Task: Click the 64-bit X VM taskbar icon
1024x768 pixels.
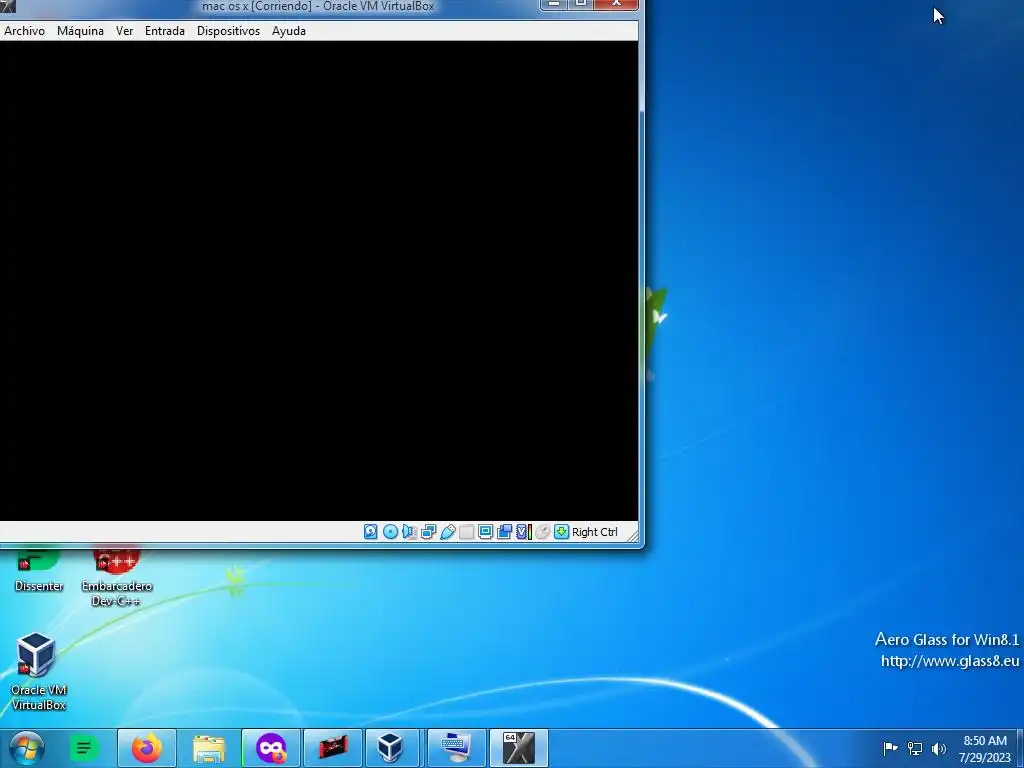Action: 519,748
